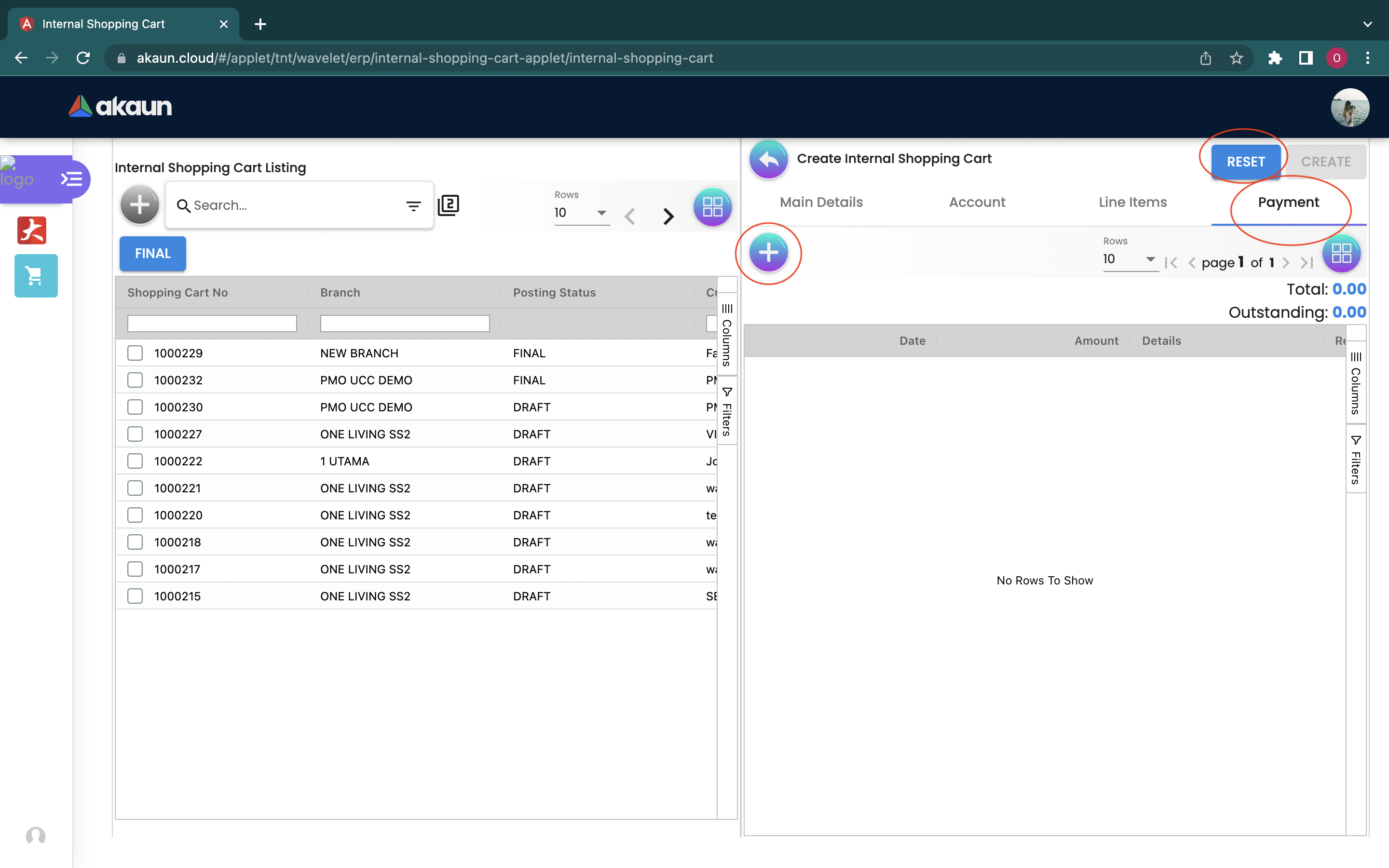Click the listing grid view button
The width and height of the screenshot is (1389, 868).
tap(712, 207)
